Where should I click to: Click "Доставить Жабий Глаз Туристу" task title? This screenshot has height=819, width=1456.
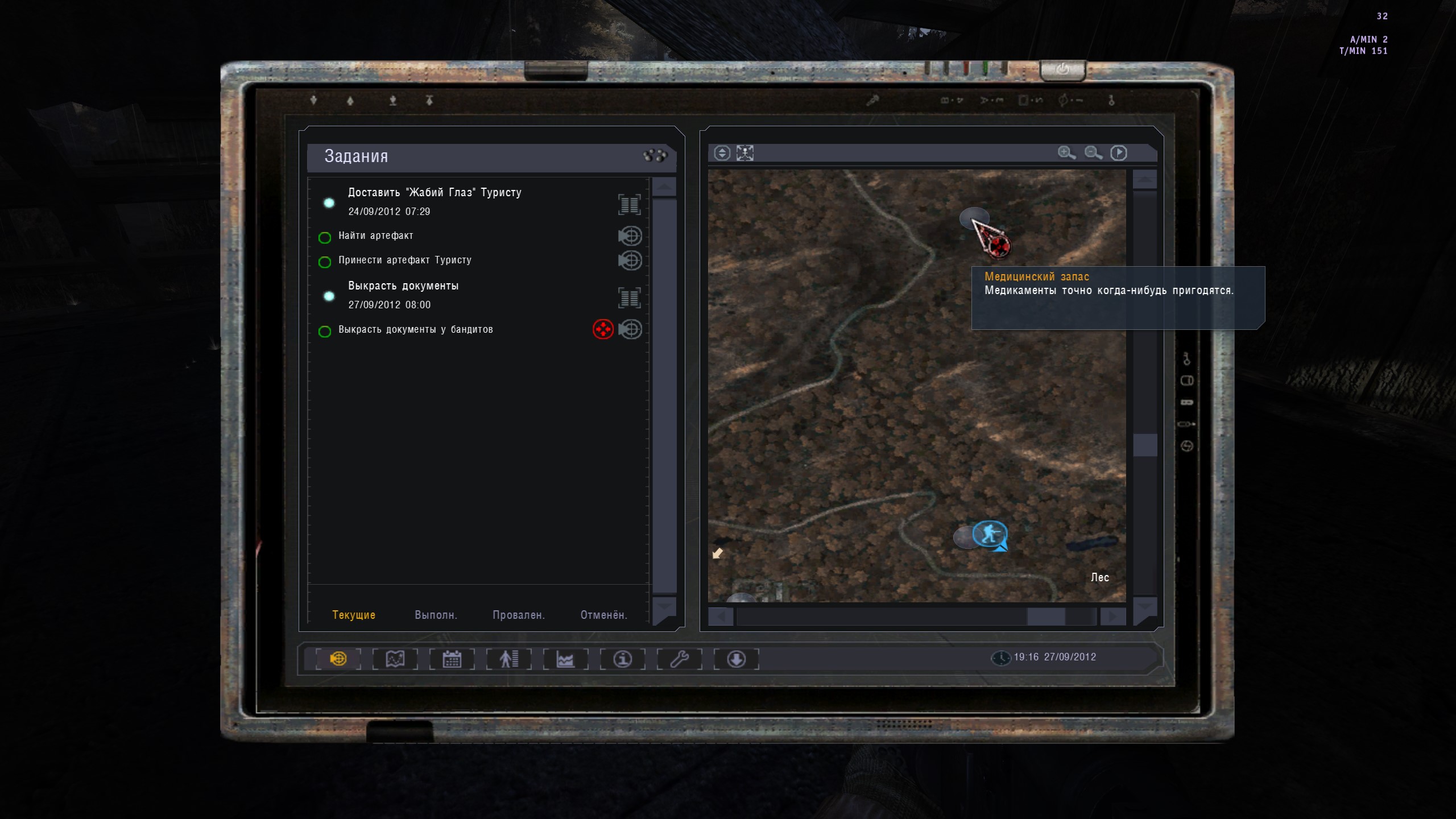pyautogui.click(x=435, y=192)
